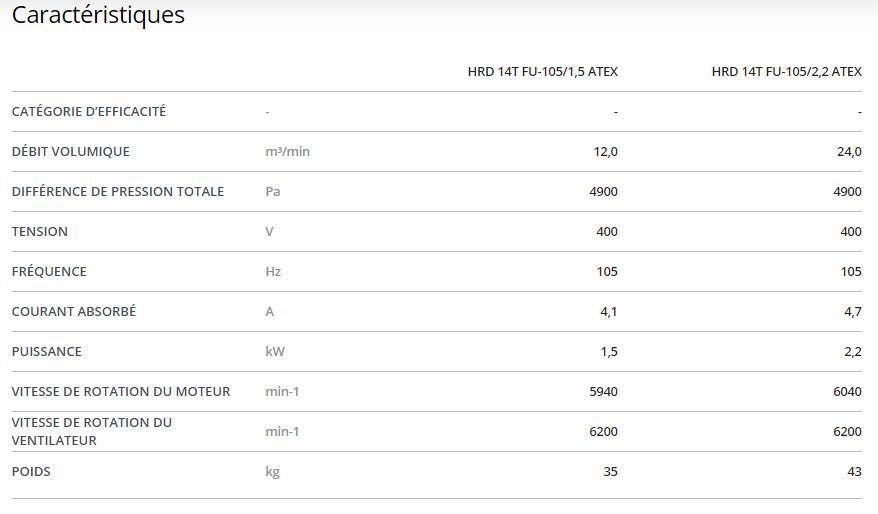Viewport: 878px width, 514px height.
Task: Click the 4,7 courant absorbé value
Action: tap(853, 312)
